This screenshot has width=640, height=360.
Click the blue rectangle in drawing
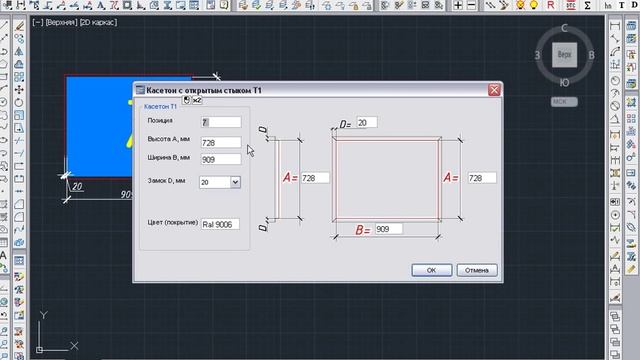99,127
